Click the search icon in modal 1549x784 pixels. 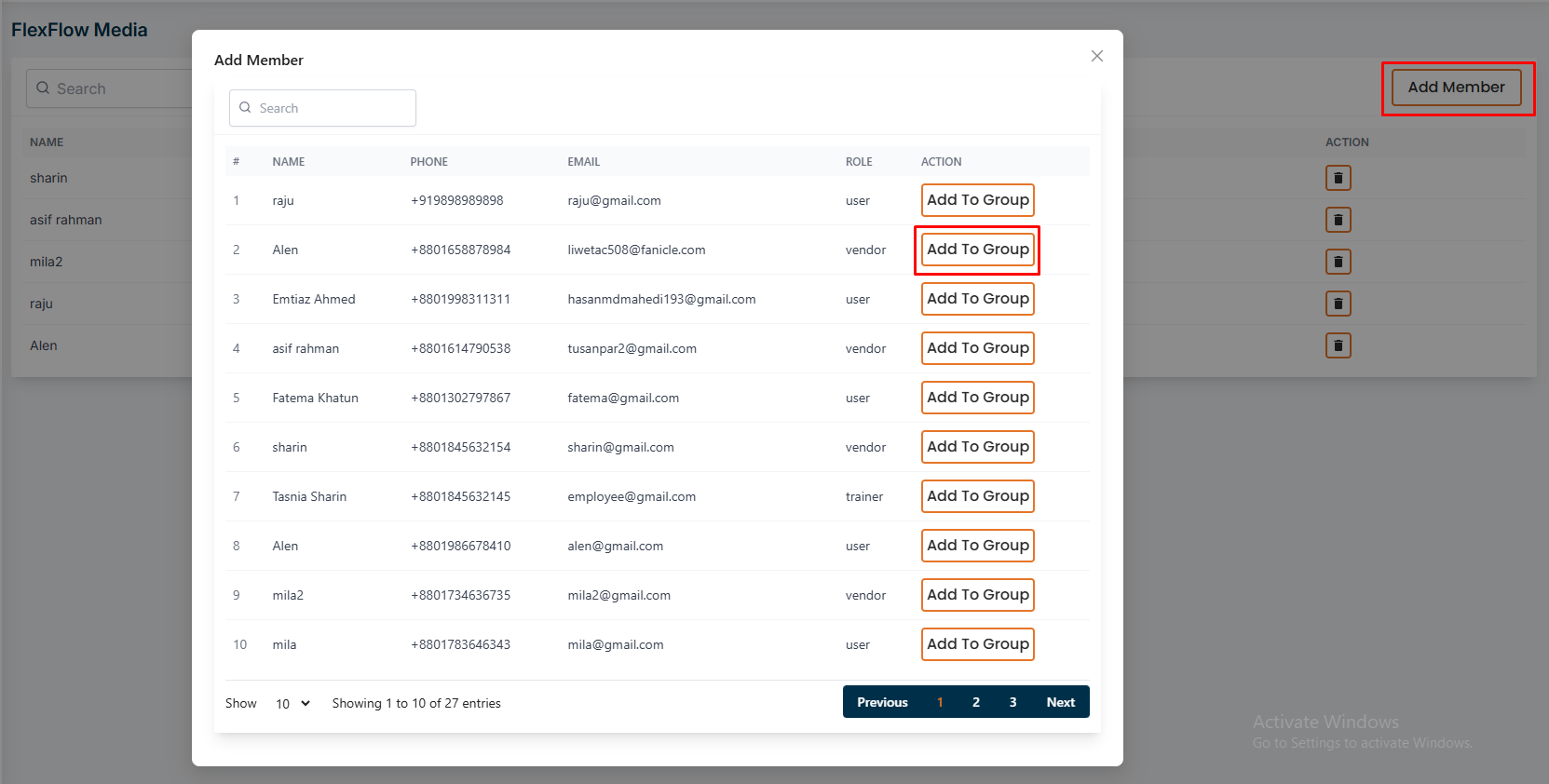coord(245,108)
